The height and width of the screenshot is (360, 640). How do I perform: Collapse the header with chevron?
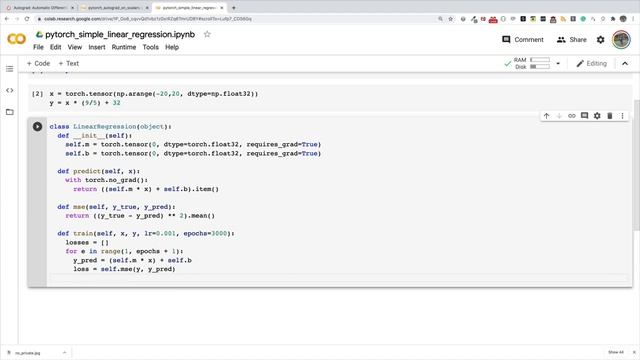pyautogui.click(x=625, y=64)
